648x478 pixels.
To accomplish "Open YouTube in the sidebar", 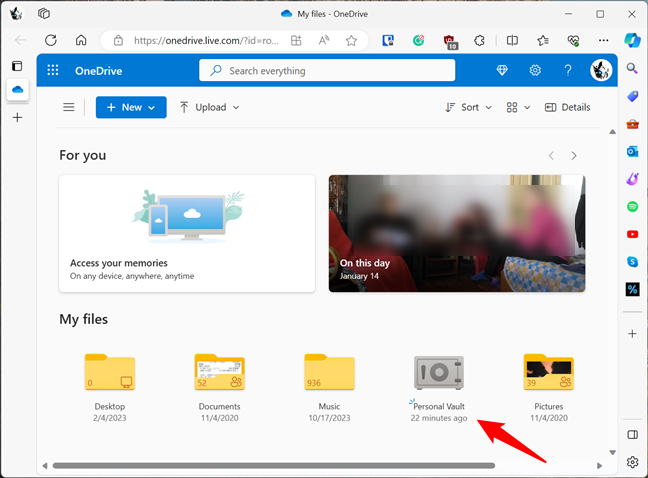I will (632, 234).
